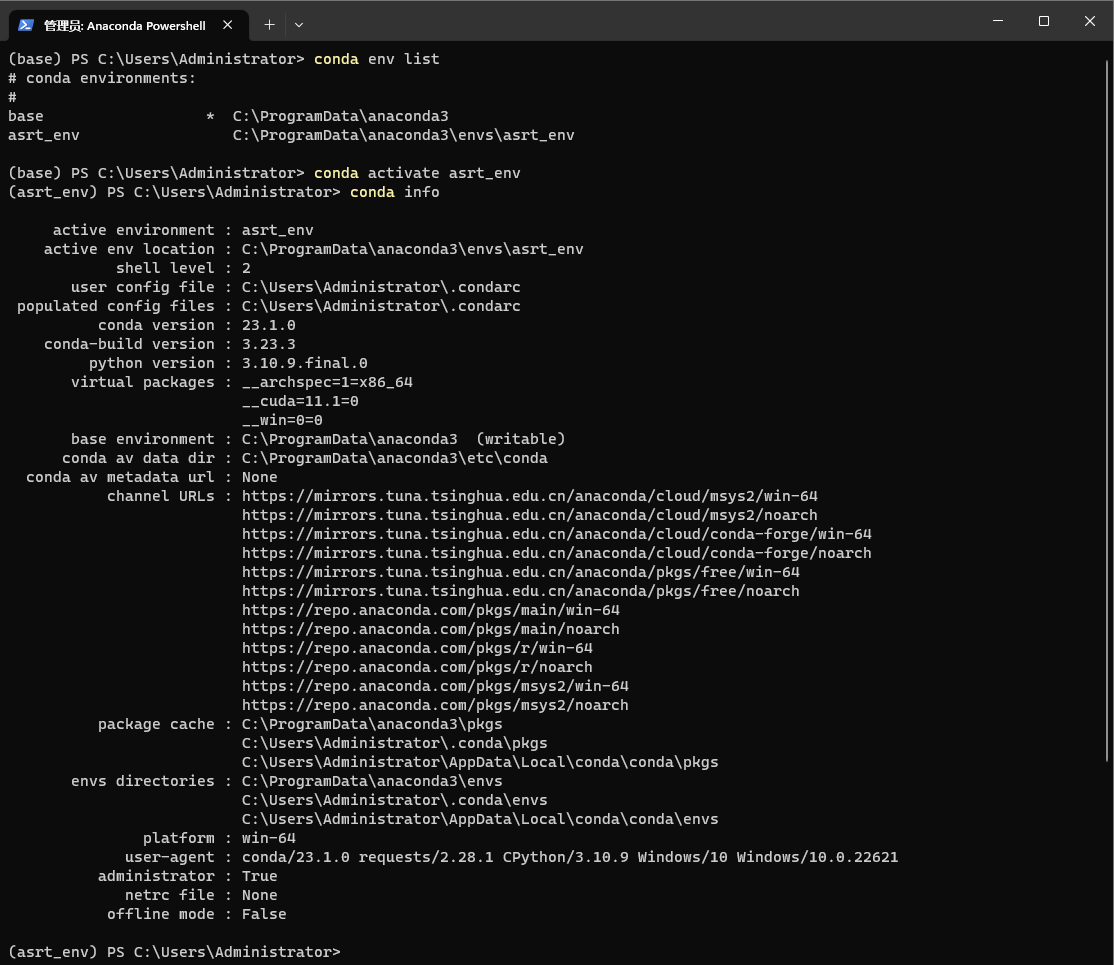1114x965 pixels.
Task: Click the base environment asterisk marker
Action: pos(210,115)
